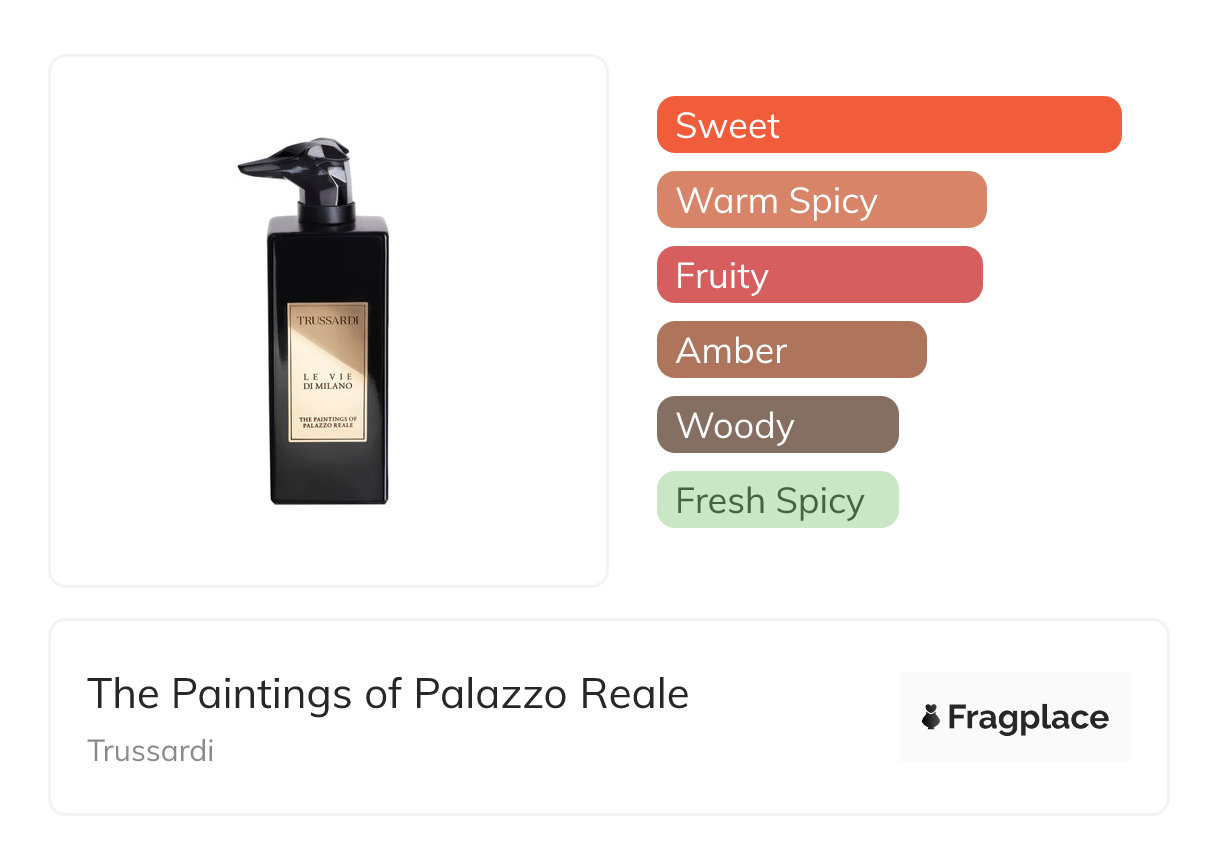Click the TRUSSARDI text on bottle label

327,319
